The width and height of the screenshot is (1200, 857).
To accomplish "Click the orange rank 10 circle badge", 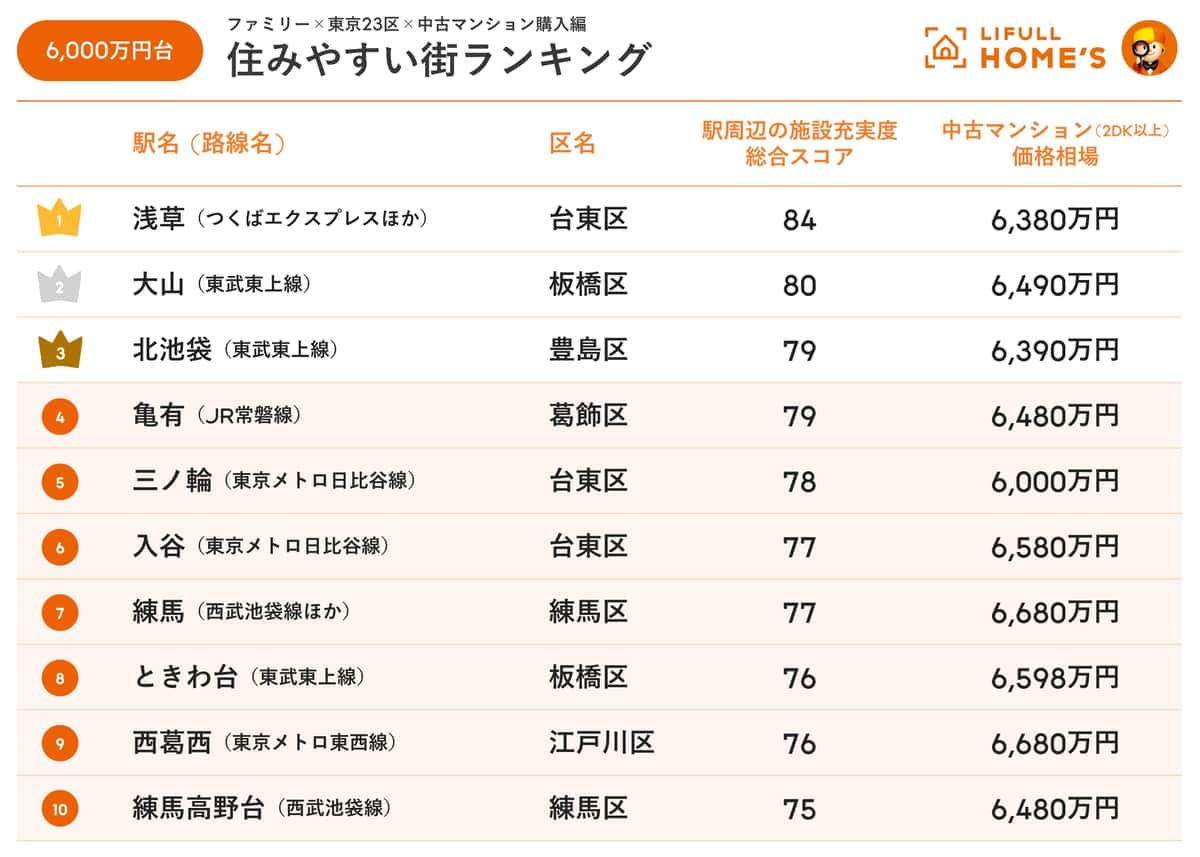I will 60,809.
